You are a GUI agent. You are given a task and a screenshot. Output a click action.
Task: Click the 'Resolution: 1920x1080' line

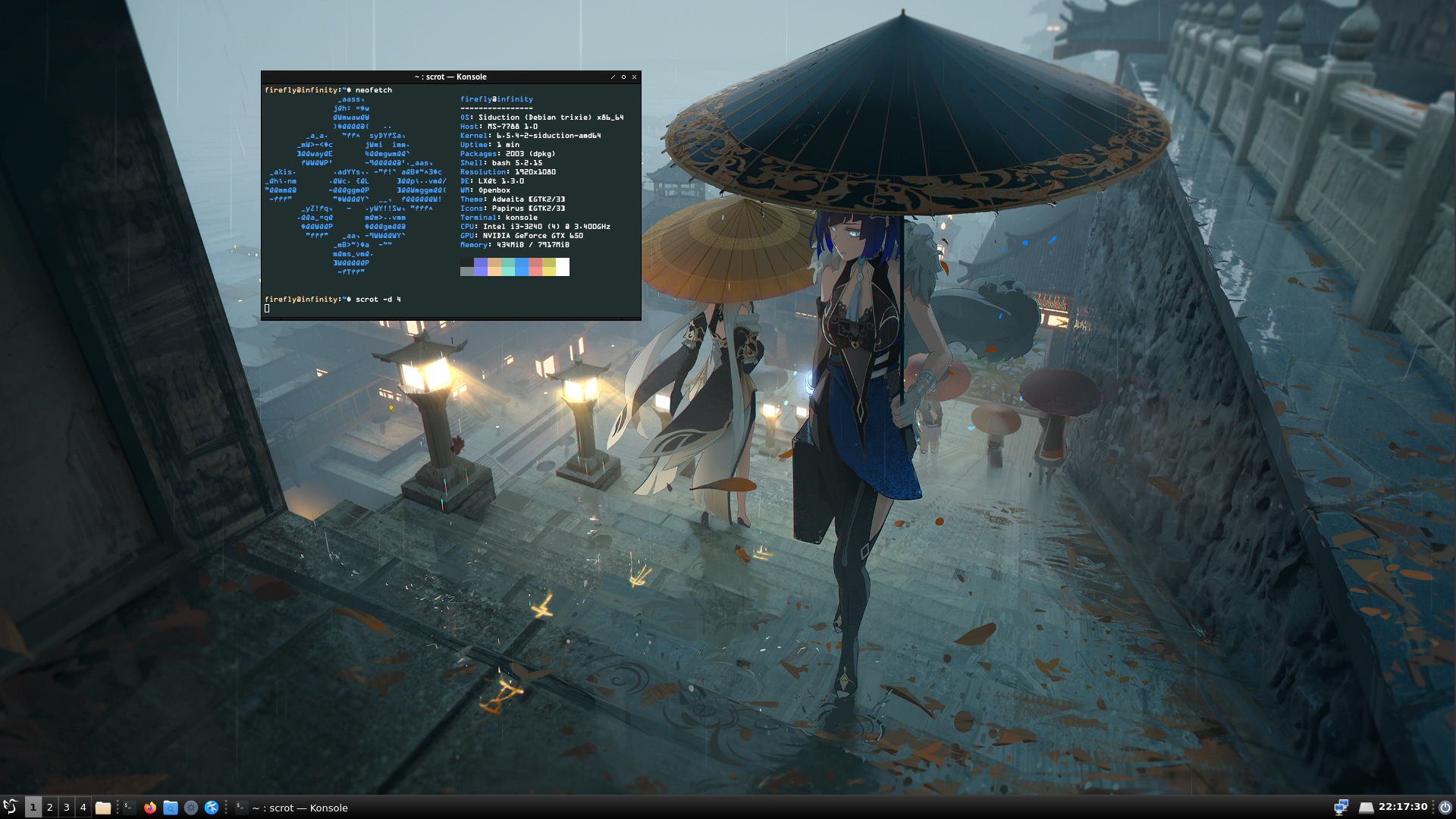coord(508,172)
